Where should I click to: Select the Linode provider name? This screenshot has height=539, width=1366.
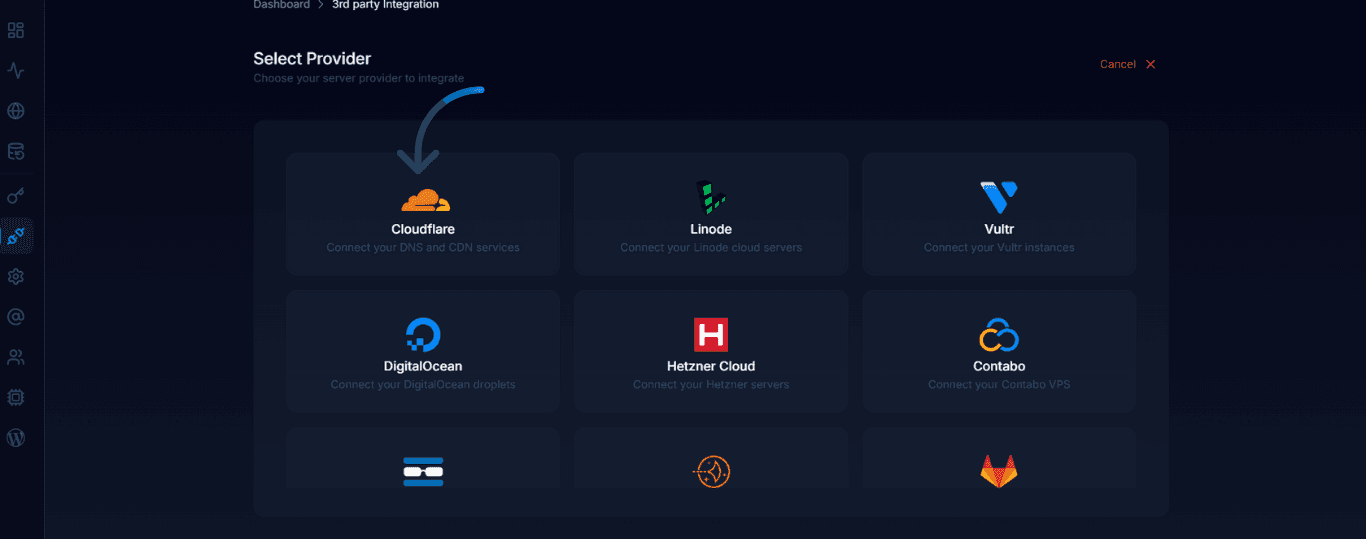(x=711, y=229)
